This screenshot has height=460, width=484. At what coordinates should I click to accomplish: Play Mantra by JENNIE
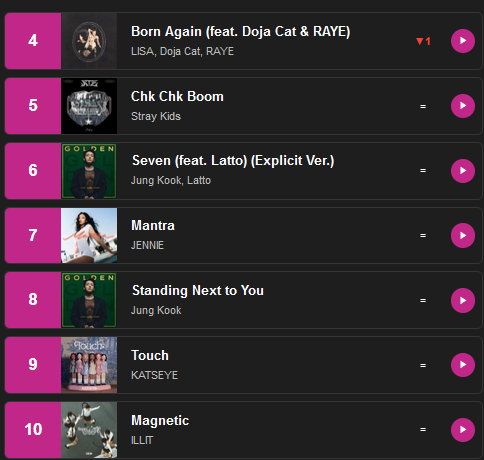[x=463, y=236]
